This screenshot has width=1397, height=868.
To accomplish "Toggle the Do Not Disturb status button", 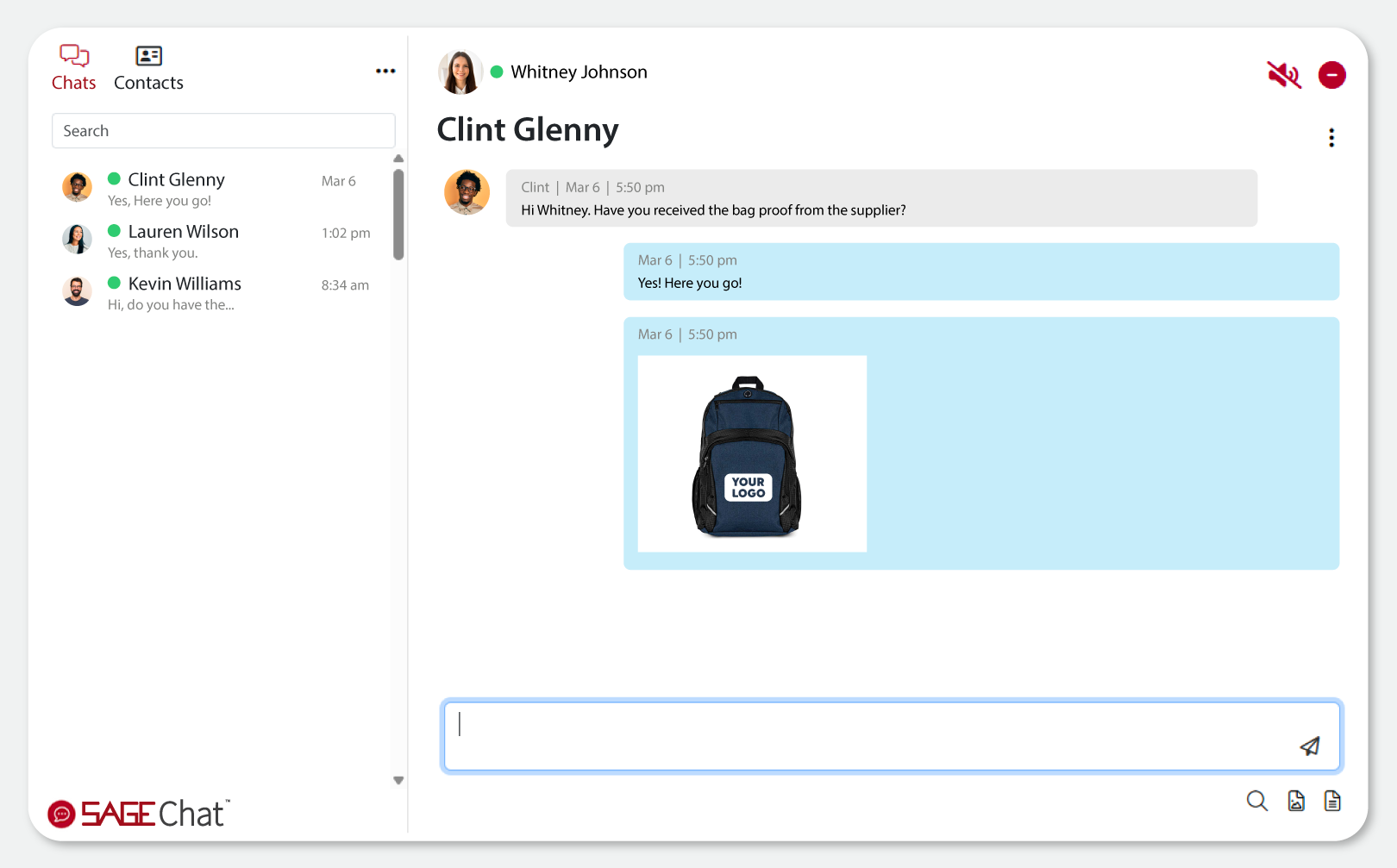I will point(1332,75).
